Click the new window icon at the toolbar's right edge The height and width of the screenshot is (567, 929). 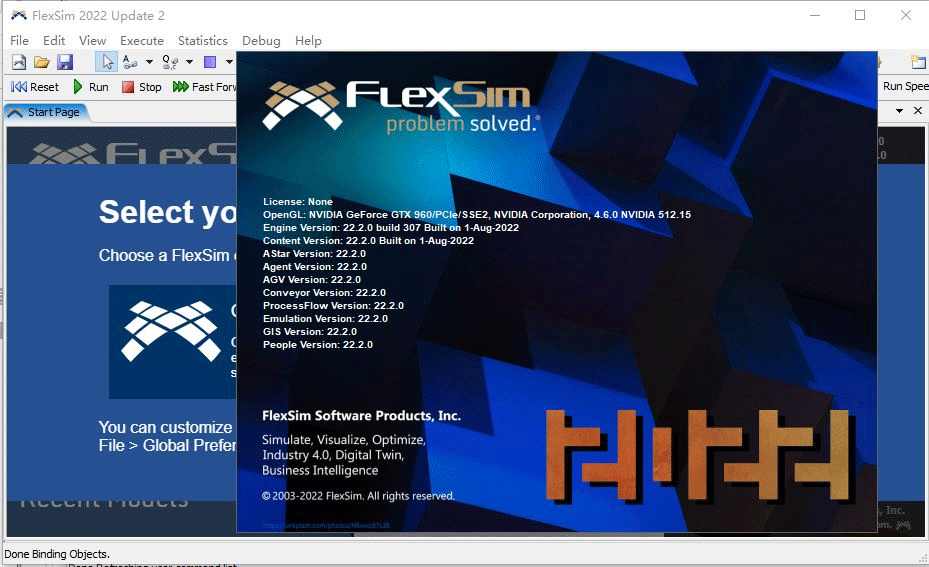[x=918, y=62]
